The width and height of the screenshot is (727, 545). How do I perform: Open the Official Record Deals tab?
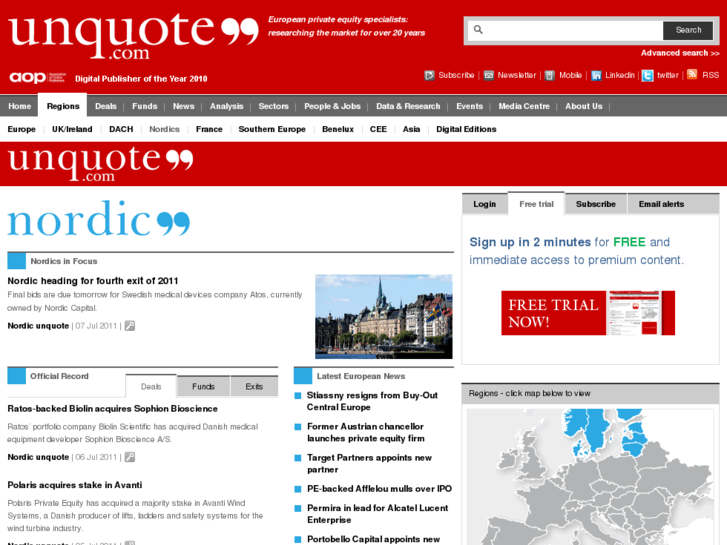151,386
